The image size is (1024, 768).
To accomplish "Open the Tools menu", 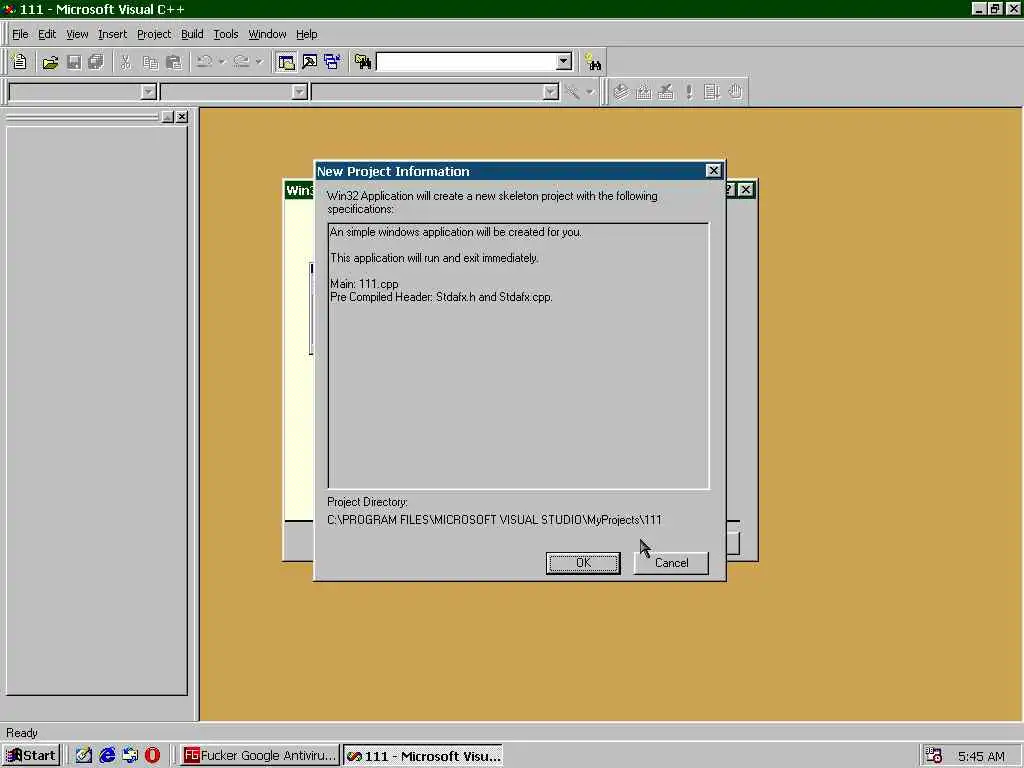I will click(x=226, y=34).
